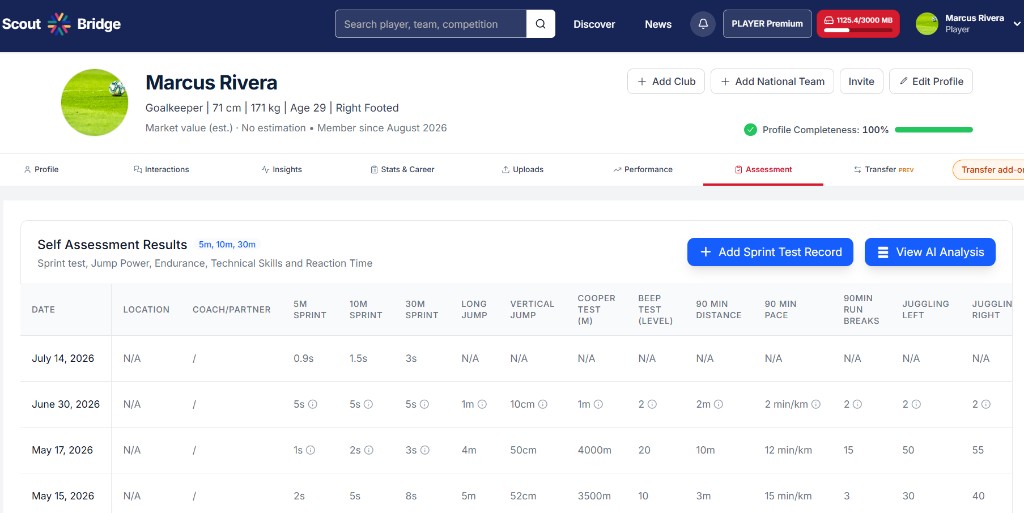Open the Profile tab
The width and height of the screenshot is (1024, 513).
(x=41, y=169)
